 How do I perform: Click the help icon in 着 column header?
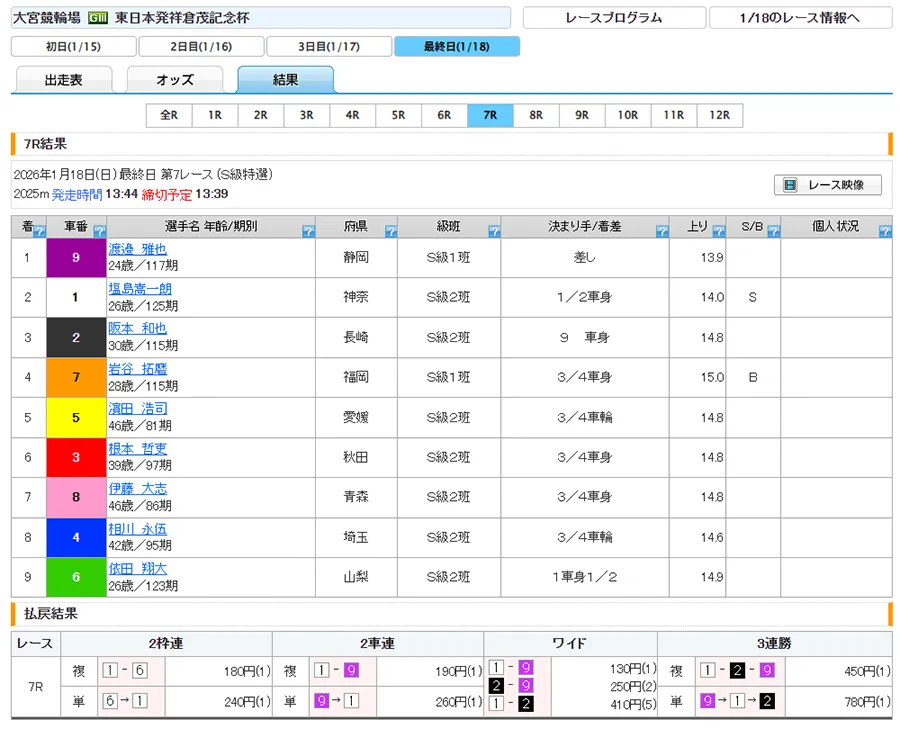[x=39, y=231]
